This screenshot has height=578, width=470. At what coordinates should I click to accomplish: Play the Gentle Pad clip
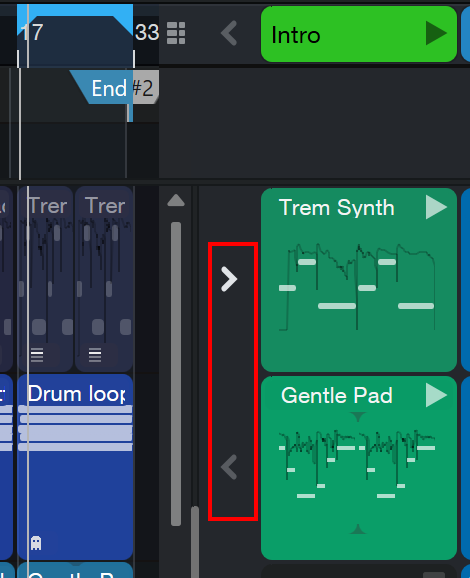(436, 395)
